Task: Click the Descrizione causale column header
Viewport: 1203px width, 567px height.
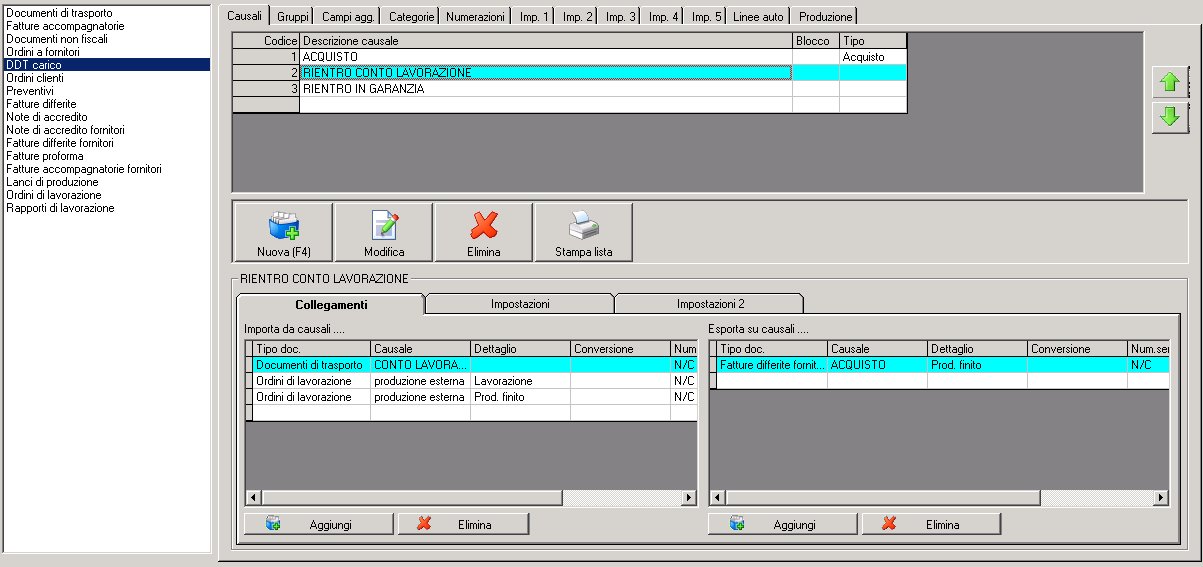Action: pyautogui.click(x=546, y=41)
